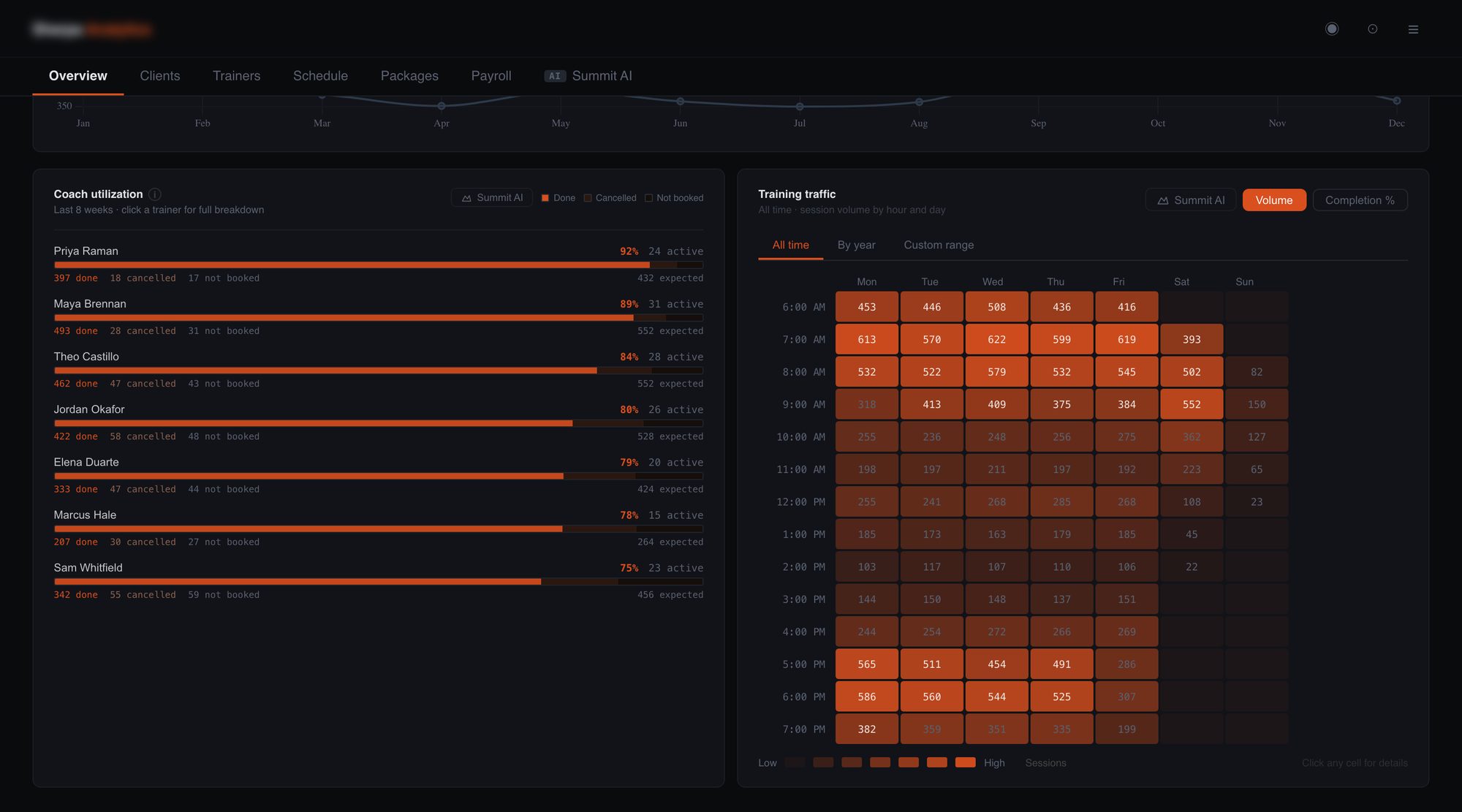Click the Jul data point on line chart
Image resolution: width=1462 pixels, height=812 pixels.
pyautogui.click(x=800, y=107)
